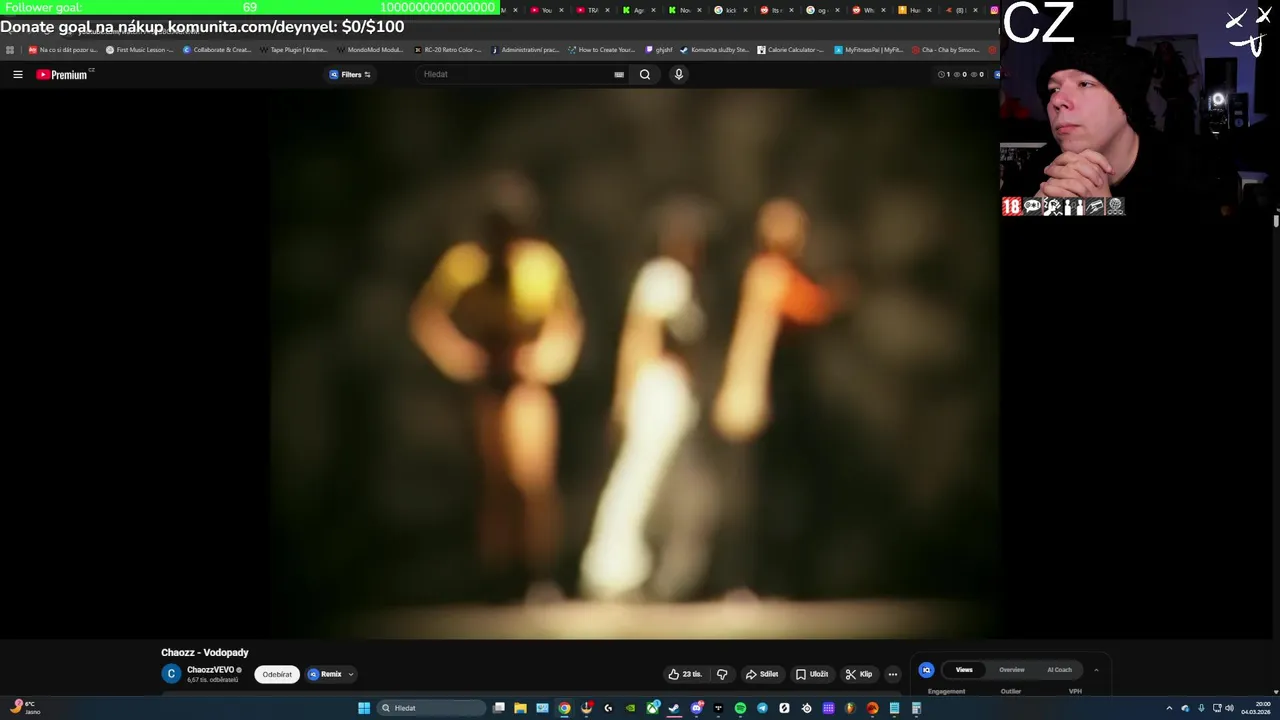
Task: Open the ChaozzVEVO channel name link
Action: coord(210,670)
